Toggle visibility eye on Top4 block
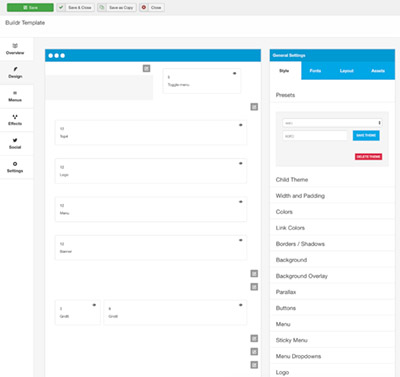400x377 pixels. 241,125
